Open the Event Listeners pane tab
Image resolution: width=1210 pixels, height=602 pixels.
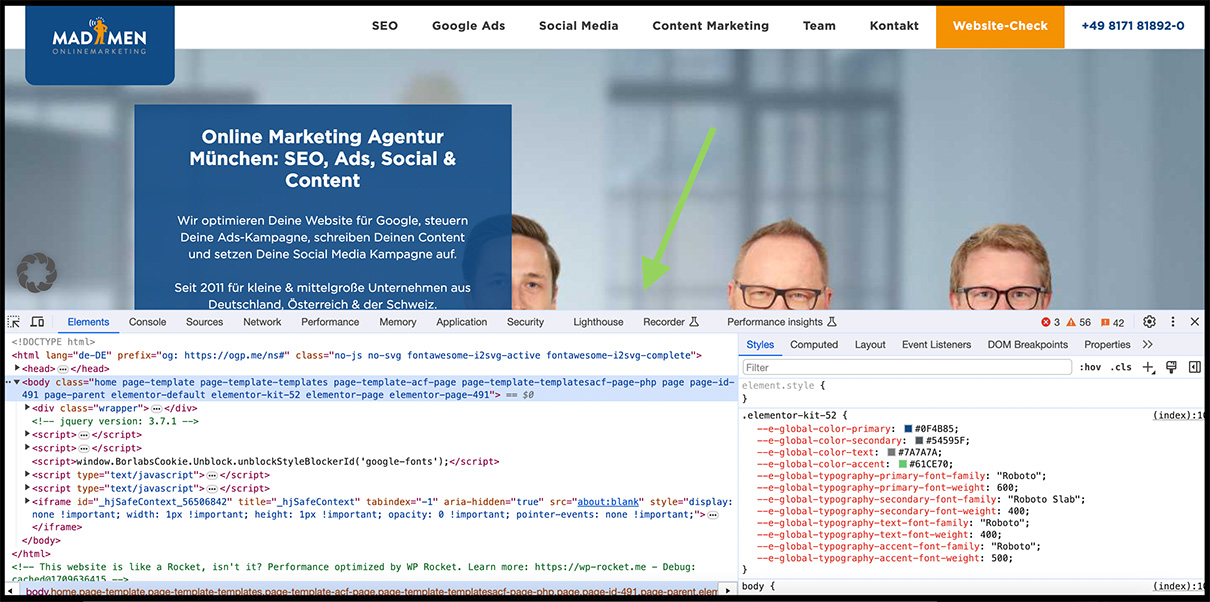tap(936, 344)
